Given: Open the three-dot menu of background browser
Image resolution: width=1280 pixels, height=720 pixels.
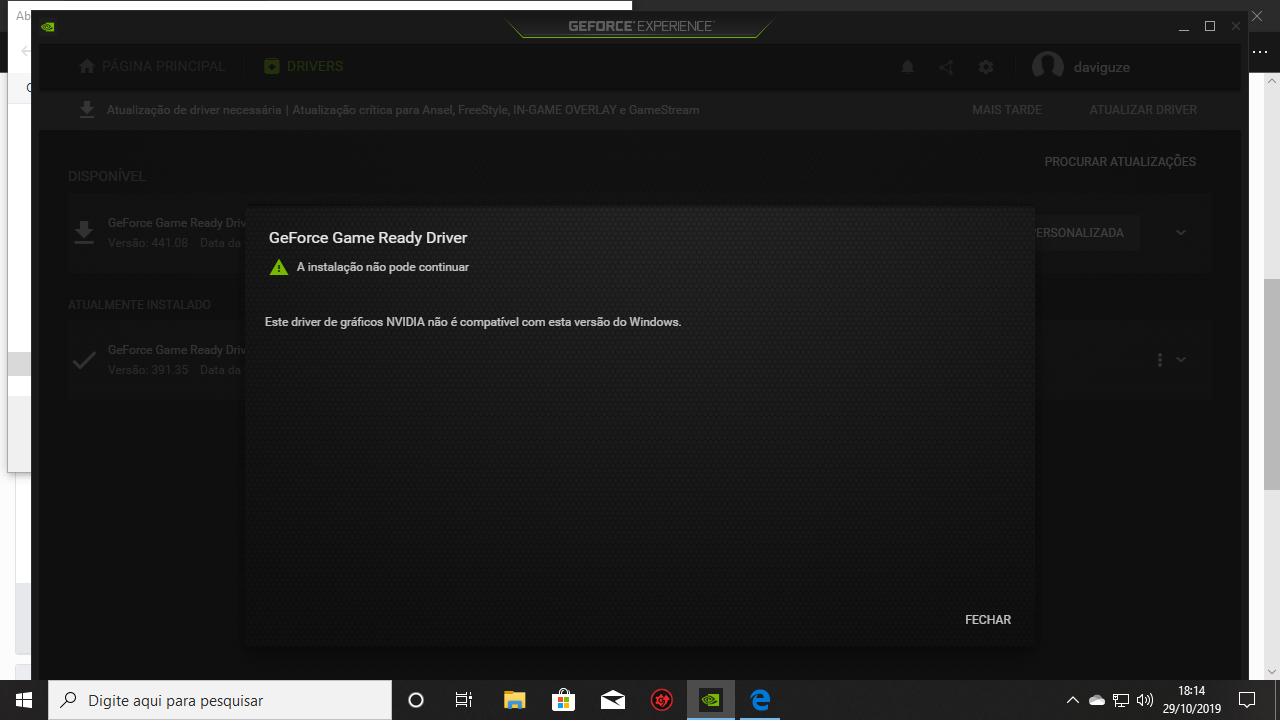Looking at the screenshot, I should click(1260, 52).
